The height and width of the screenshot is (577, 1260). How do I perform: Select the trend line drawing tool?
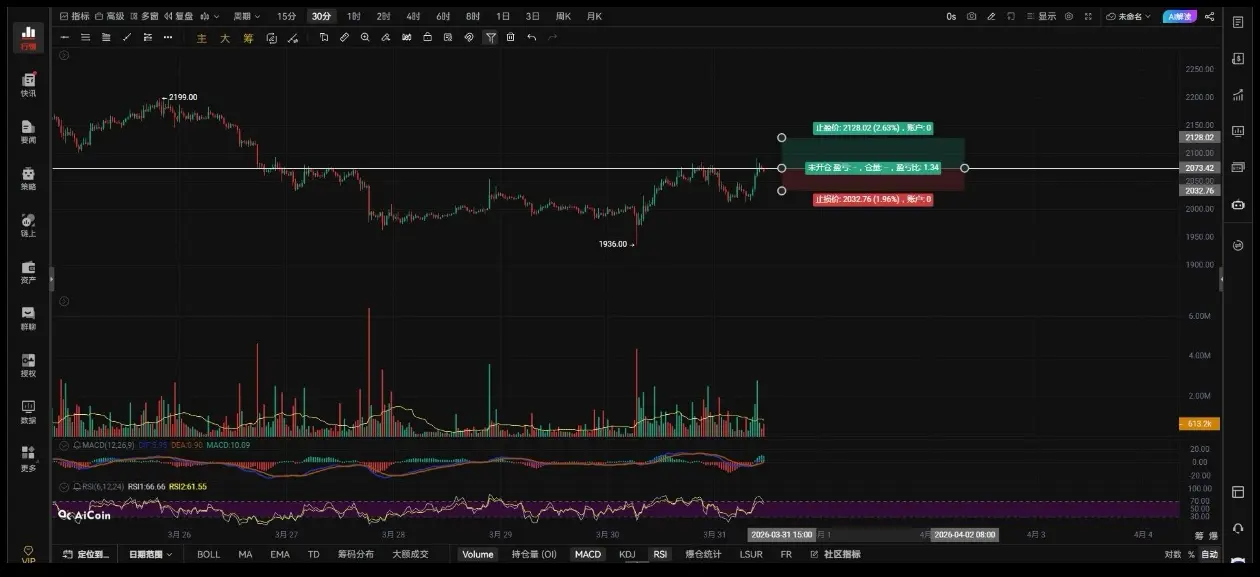(x=127, y=37)
